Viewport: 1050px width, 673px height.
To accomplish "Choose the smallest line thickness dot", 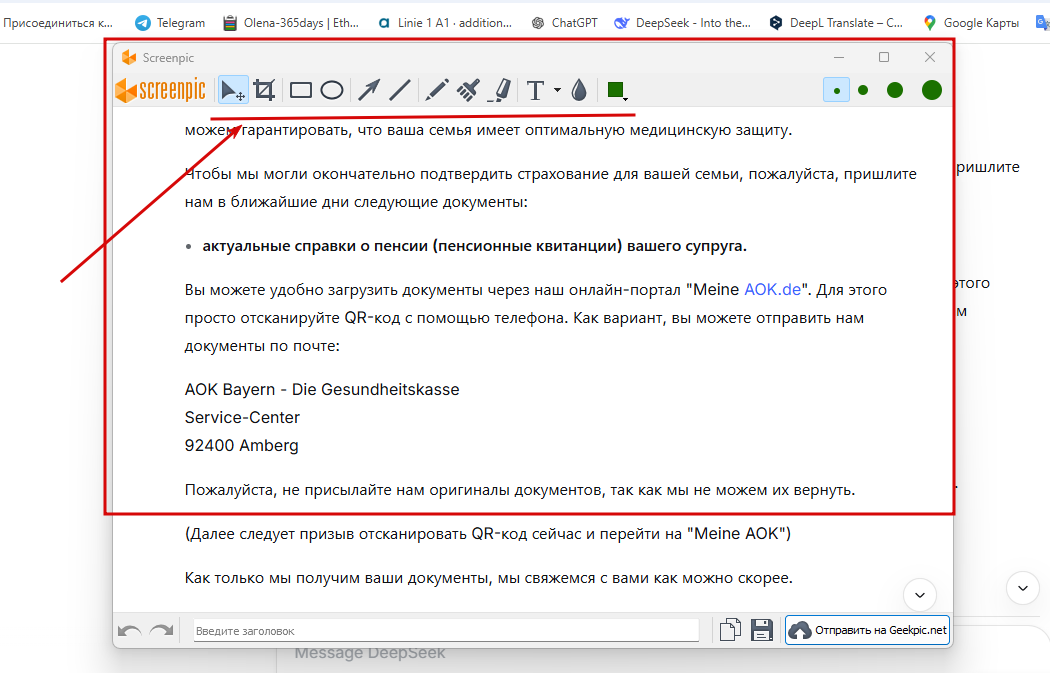I will 836,90.
